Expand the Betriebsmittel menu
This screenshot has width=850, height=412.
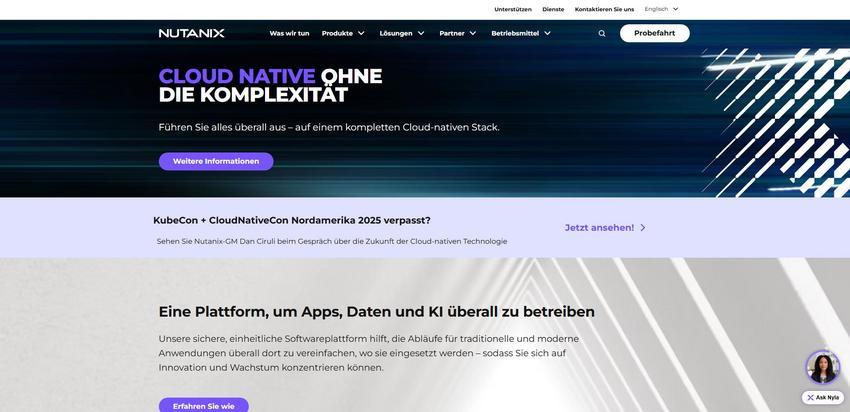click(x=521, y=33)
